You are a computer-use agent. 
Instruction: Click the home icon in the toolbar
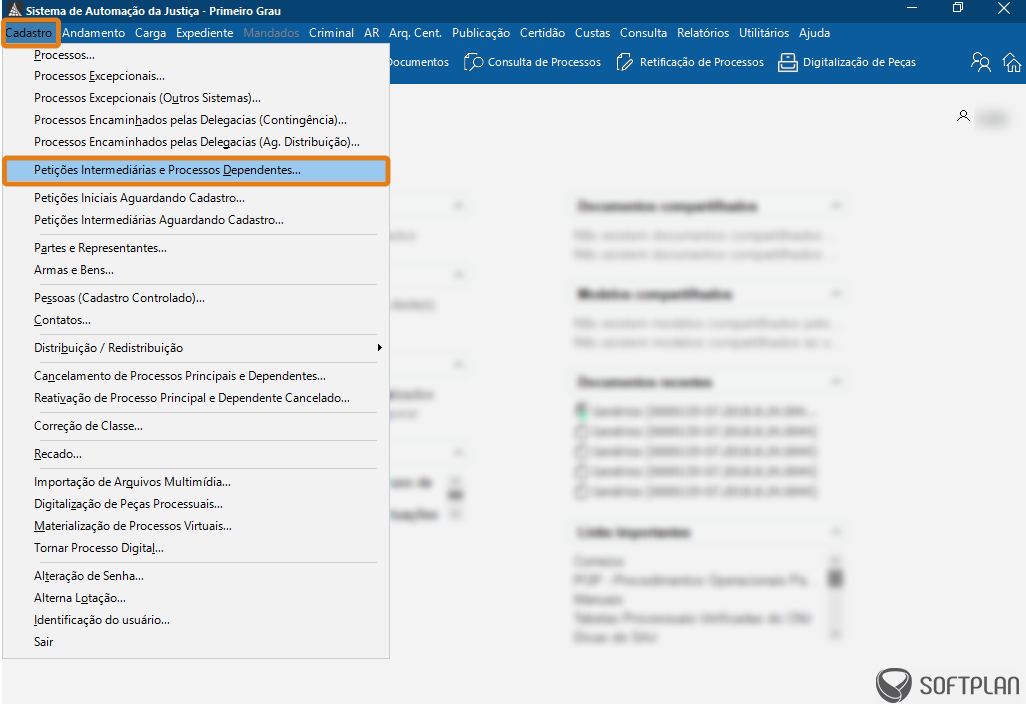(x=1012, y=63)
